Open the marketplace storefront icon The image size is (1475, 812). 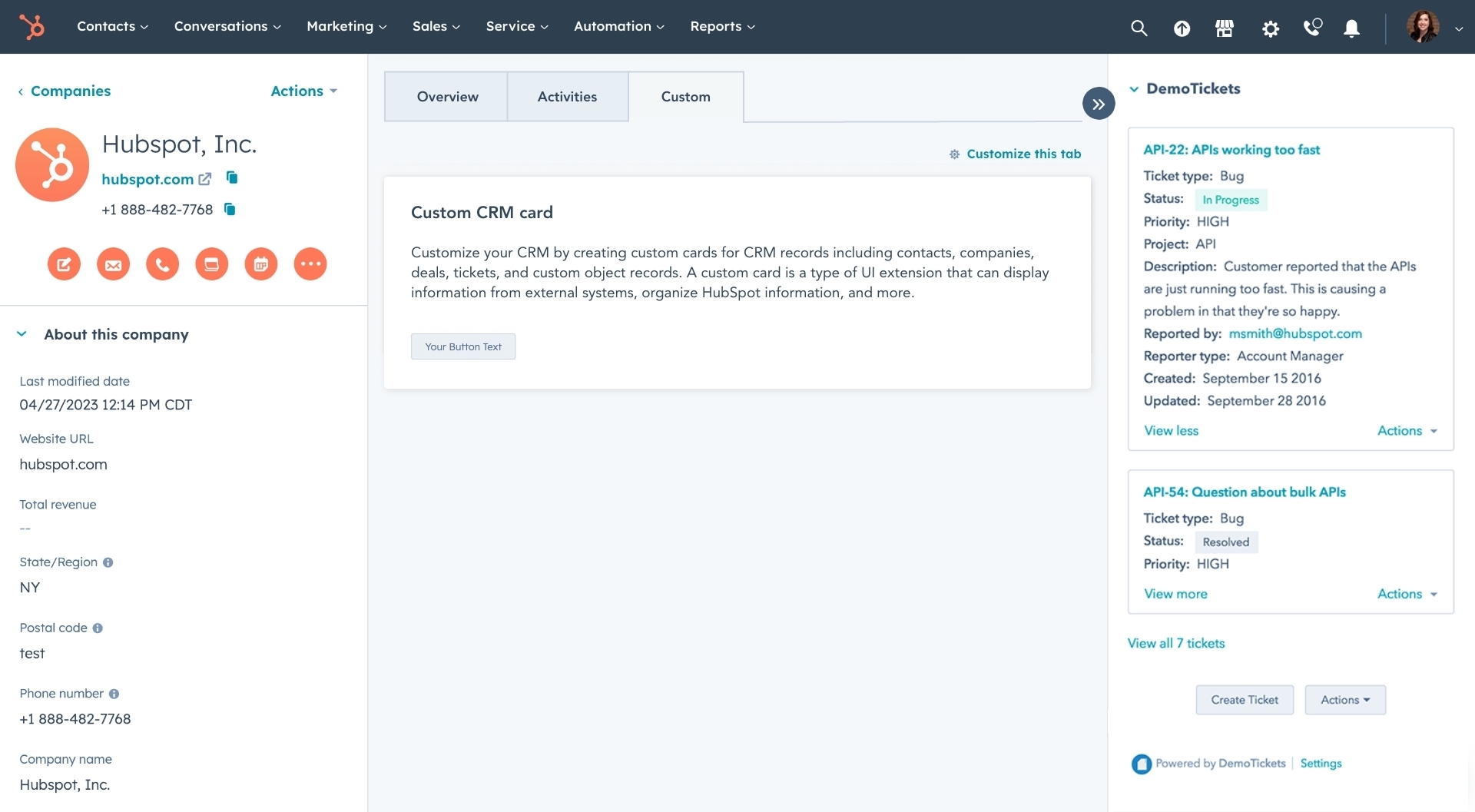[1225, 28]
